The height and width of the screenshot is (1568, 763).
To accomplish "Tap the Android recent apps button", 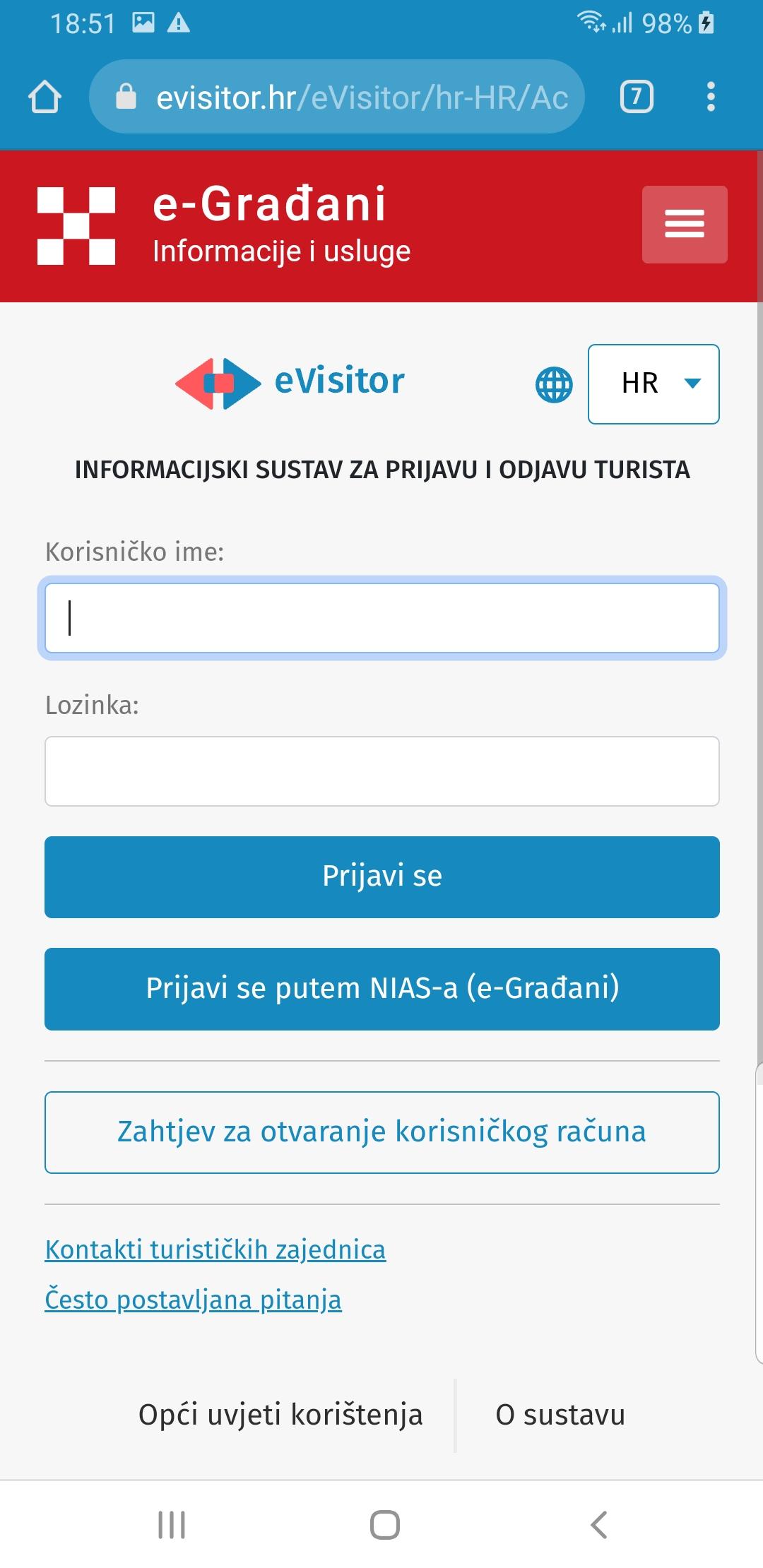I will pyautogui.click(x=172, y=1525).
